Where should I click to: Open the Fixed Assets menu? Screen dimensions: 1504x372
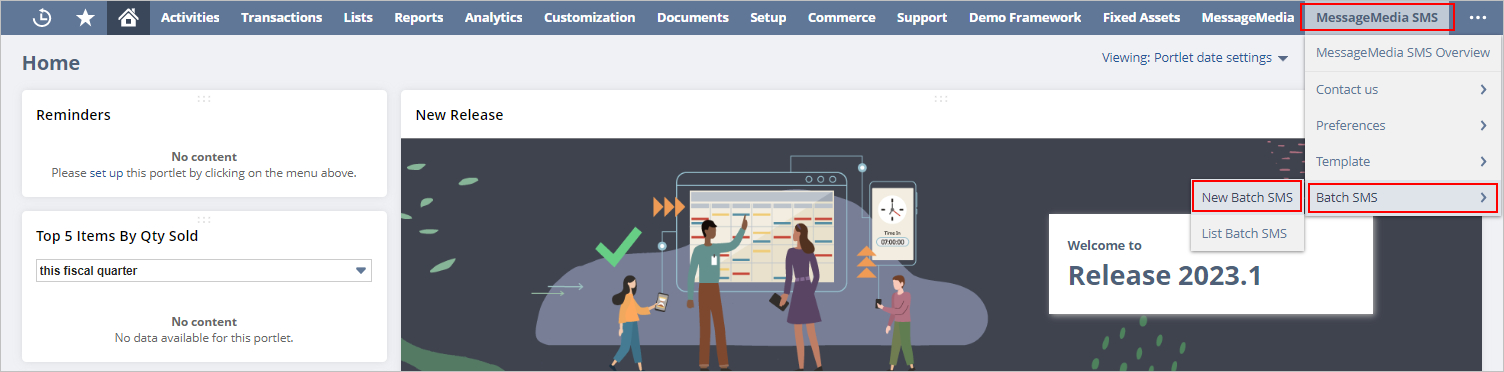point(1141,18)
